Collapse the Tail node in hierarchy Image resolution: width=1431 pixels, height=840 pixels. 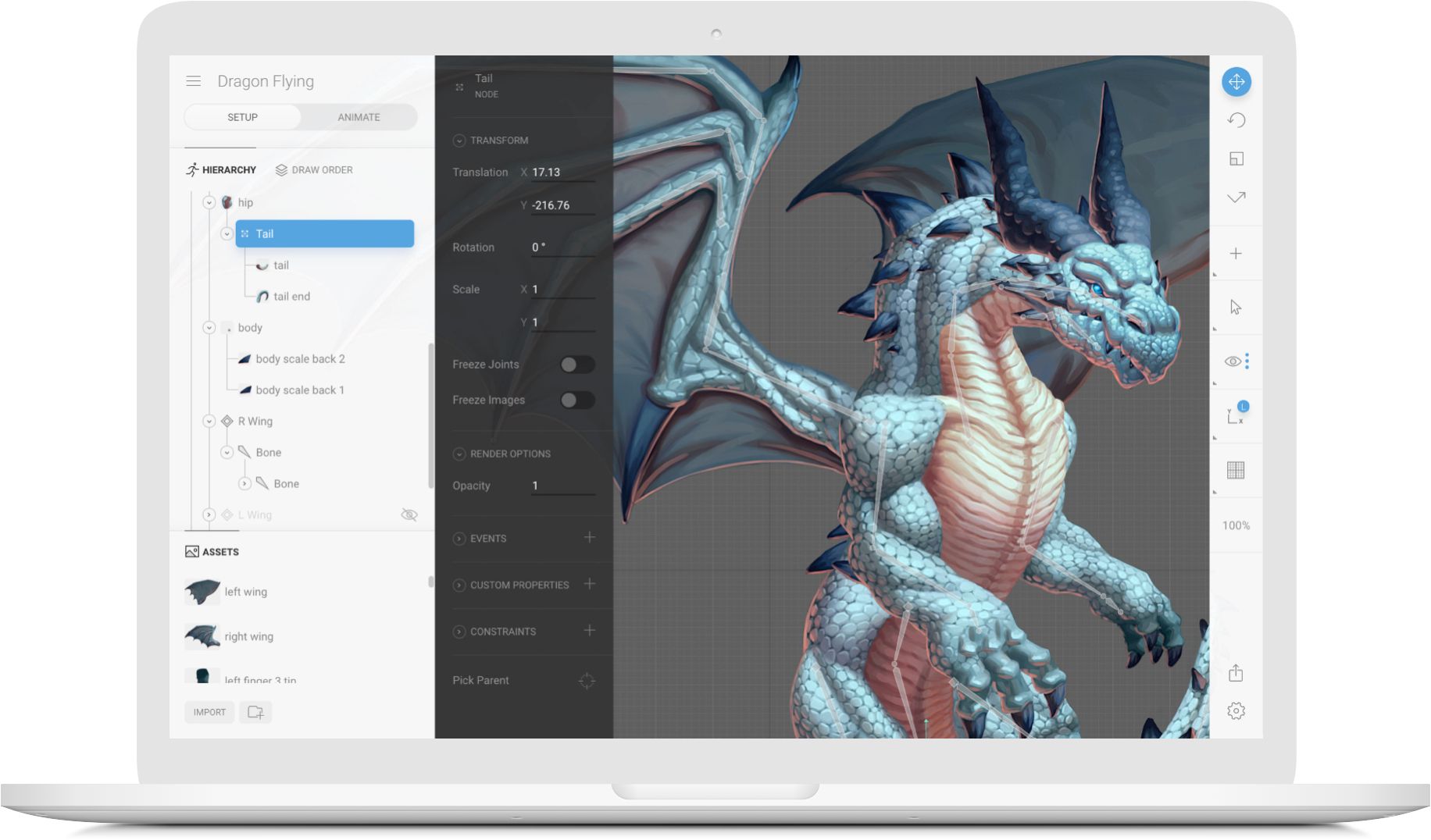227,234
